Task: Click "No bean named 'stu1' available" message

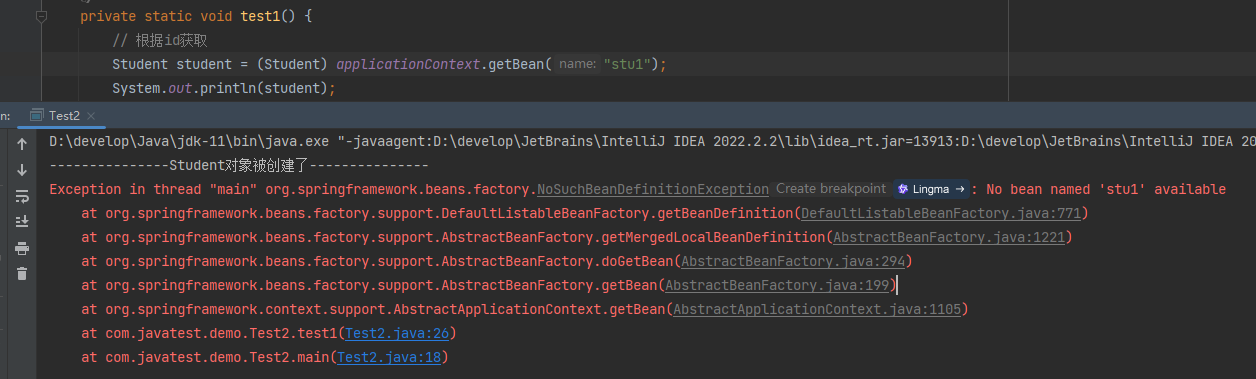Action: [1105, 189]
